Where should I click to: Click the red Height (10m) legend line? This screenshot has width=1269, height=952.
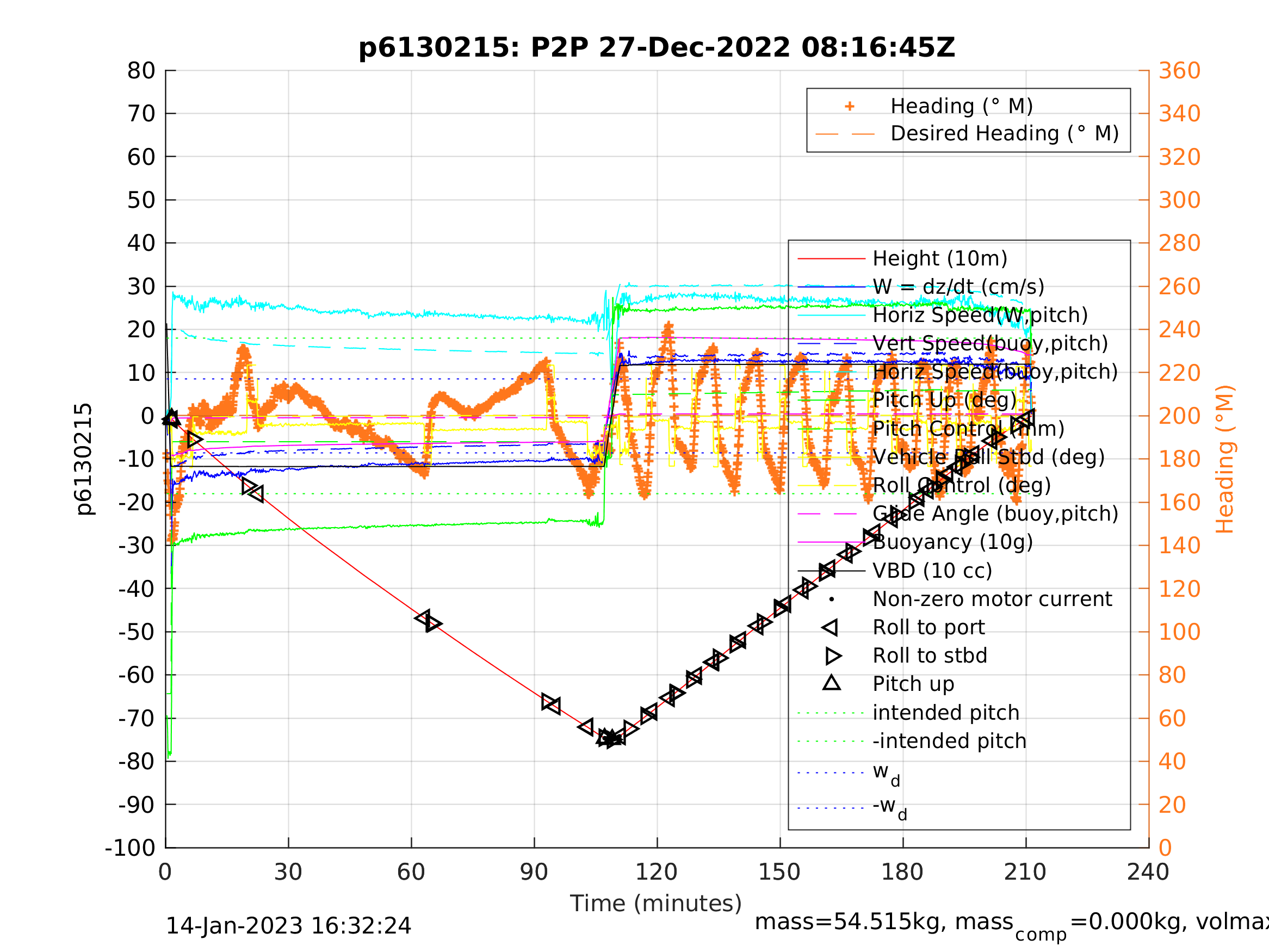[831, 259]
